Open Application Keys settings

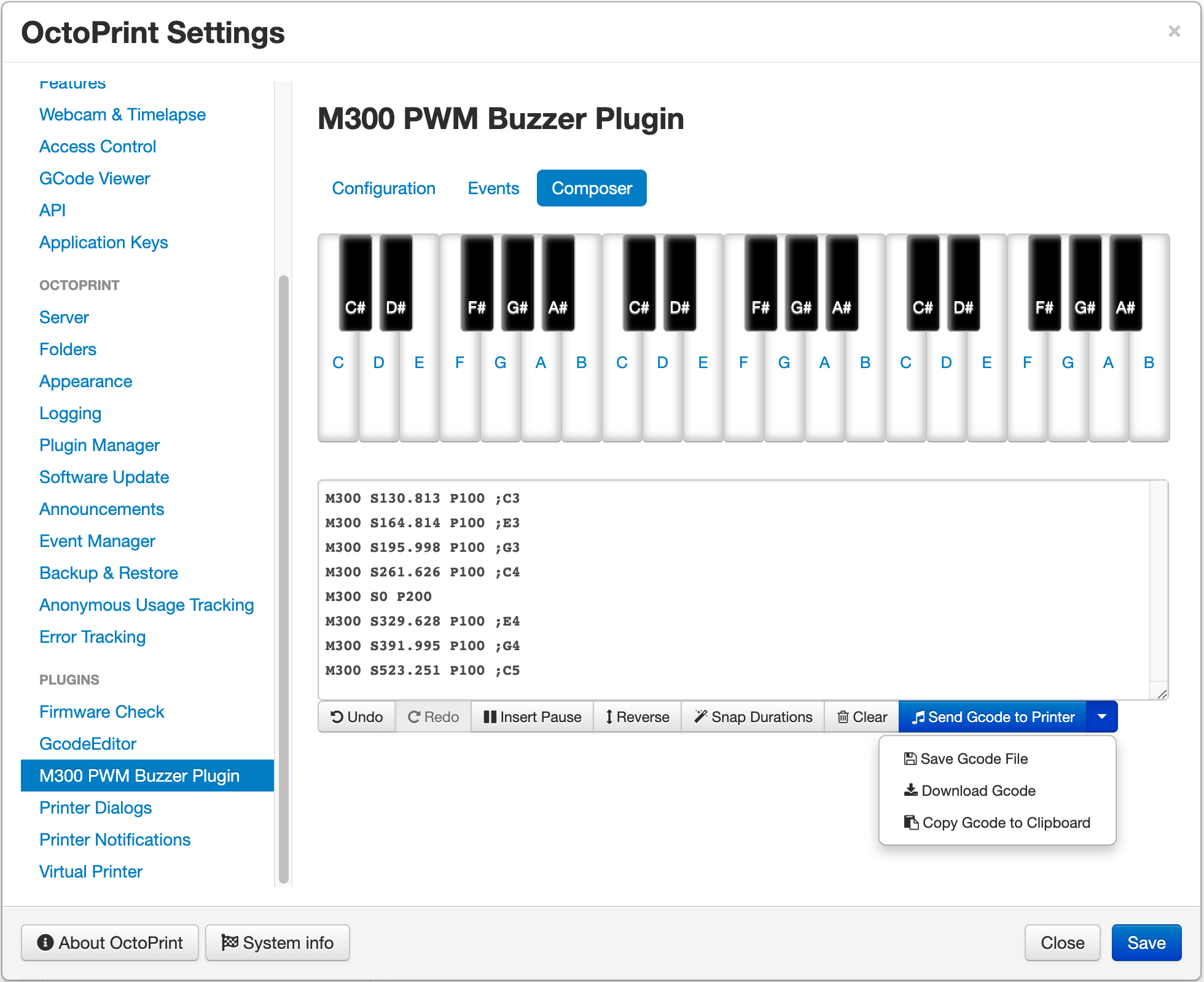[x=103, y=243]
